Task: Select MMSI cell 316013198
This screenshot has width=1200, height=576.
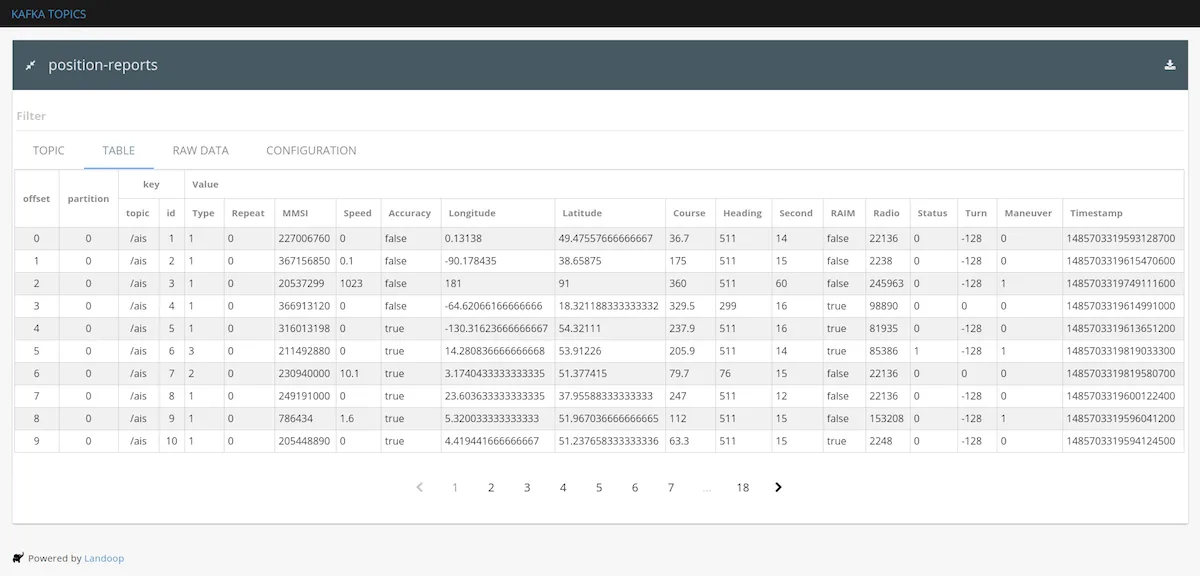Action: (x=304, y=328)
